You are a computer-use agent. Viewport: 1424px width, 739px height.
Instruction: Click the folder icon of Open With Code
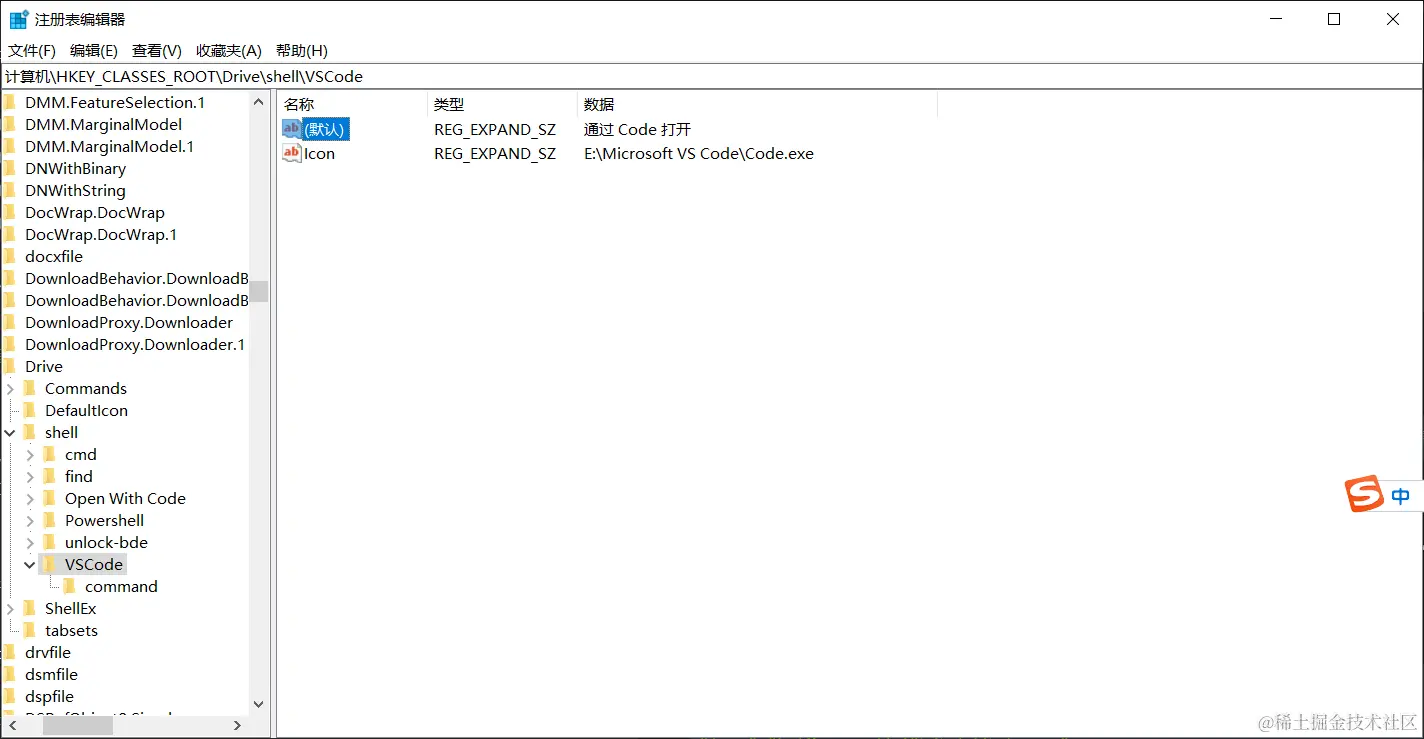click(x=50, y=499)
